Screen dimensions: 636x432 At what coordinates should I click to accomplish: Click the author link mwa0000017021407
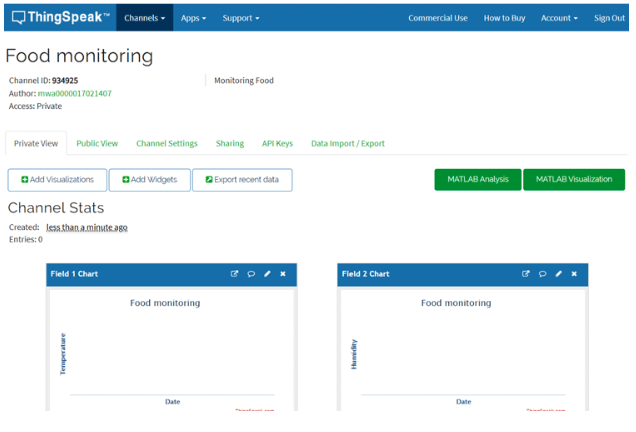pyautogui.click(x=75, y=94)
